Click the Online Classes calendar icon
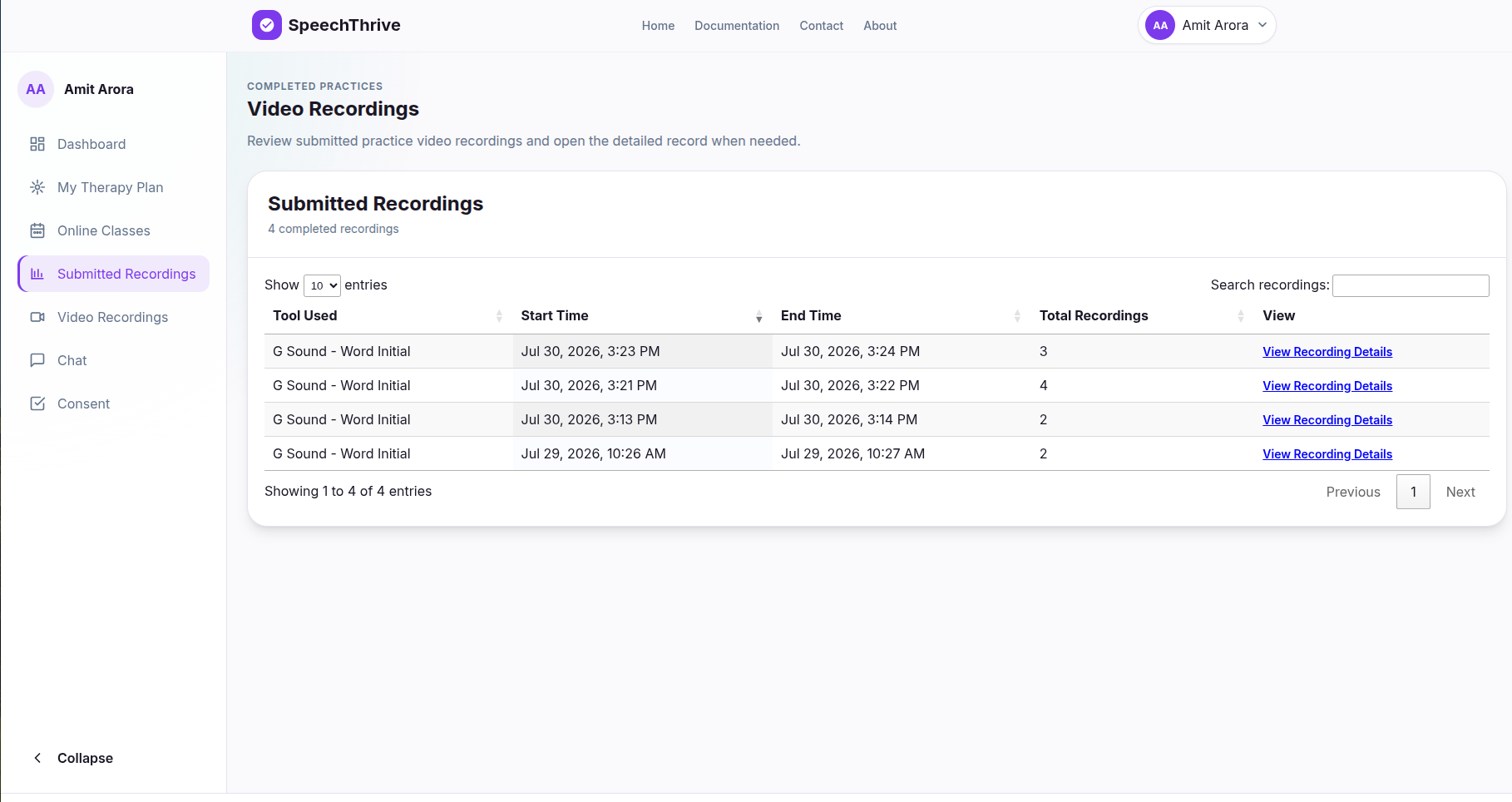 (x=37, y=230)
